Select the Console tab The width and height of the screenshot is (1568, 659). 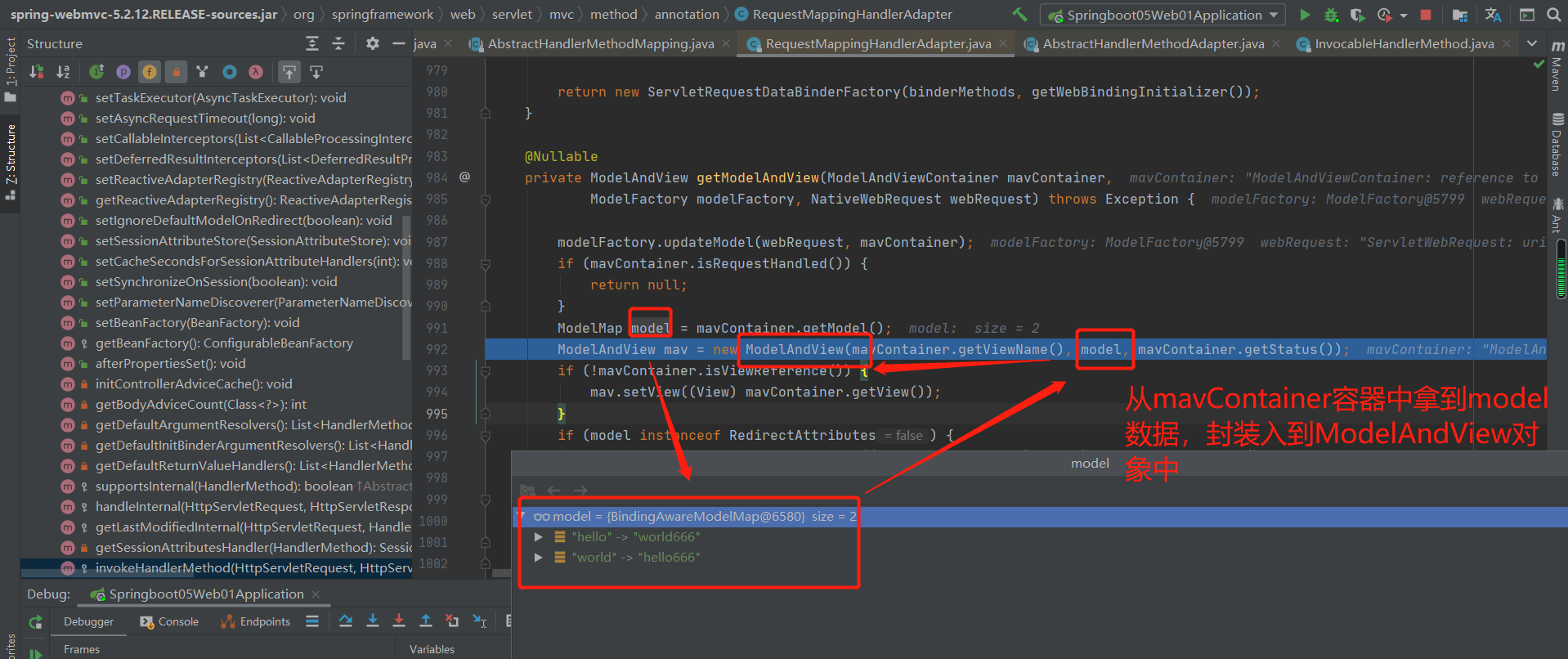tap(169, 621)
